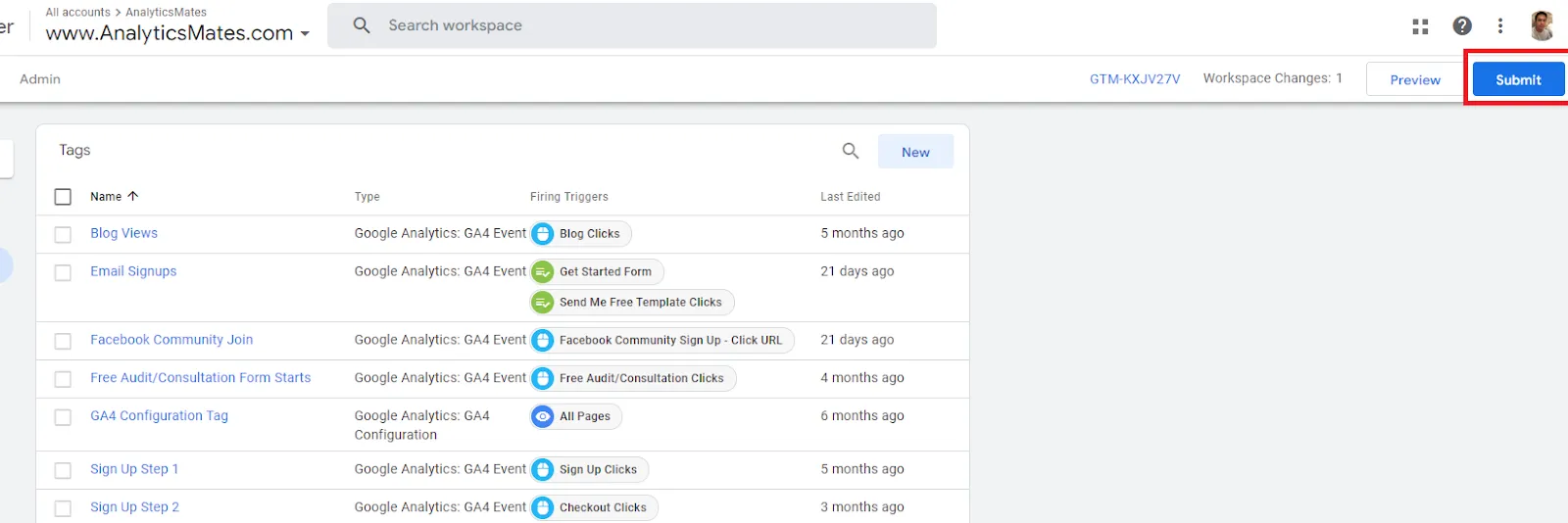Click the Sign Up Clicks trigger label
This screenshot has height=523, width=1568.
[x=598, y=470]
